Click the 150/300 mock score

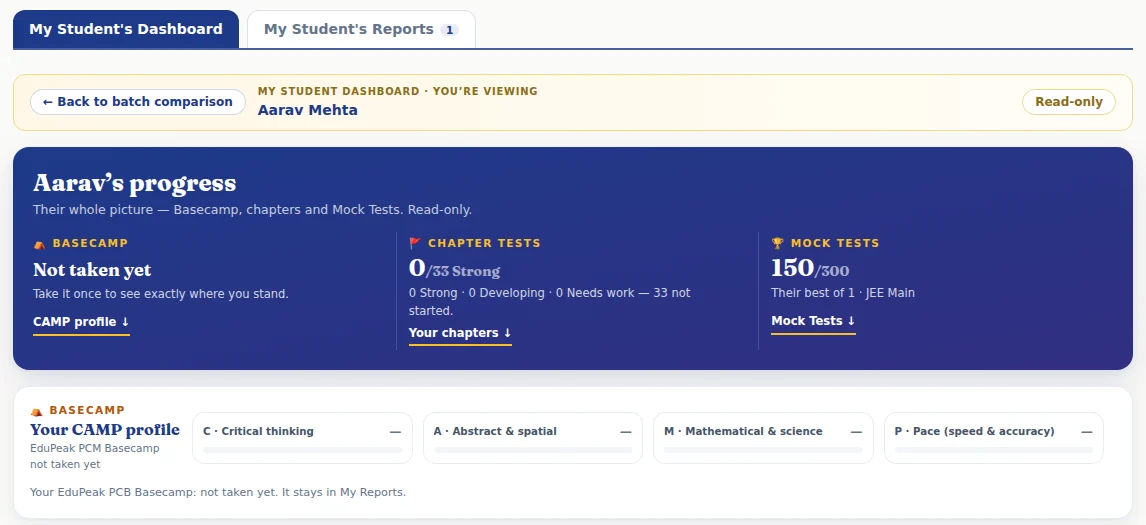[x=810, y=269]
